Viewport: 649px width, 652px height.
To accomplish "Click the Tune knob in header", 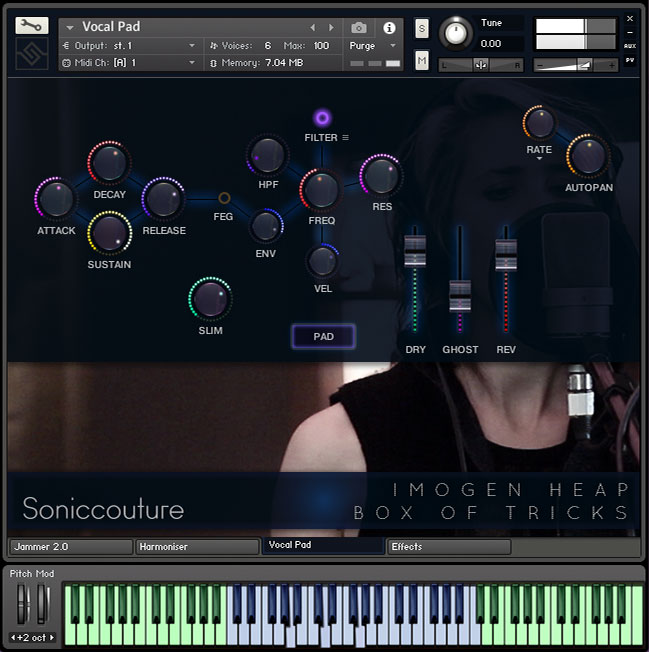I will pyautogui.click(x=456, y=33).
